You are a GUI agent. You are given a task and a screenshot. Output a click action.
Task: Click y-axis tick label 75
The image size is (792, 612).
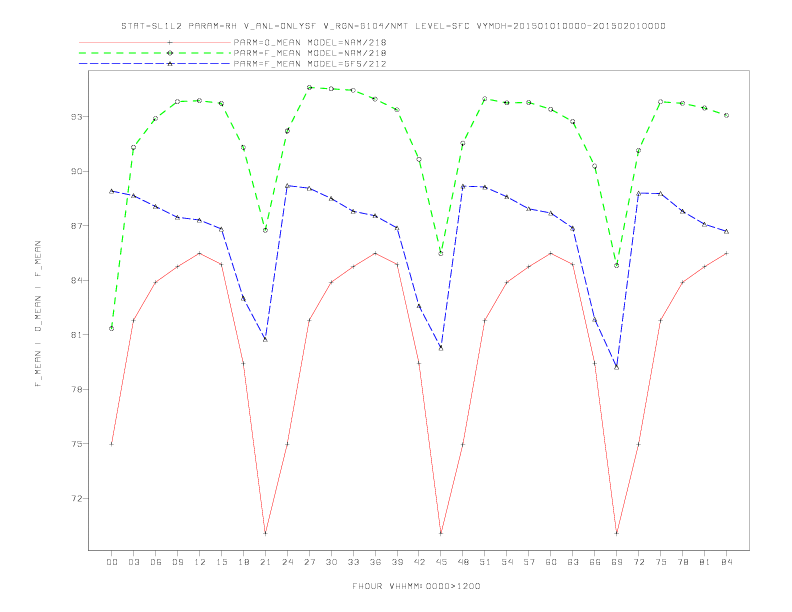point(76,444)
